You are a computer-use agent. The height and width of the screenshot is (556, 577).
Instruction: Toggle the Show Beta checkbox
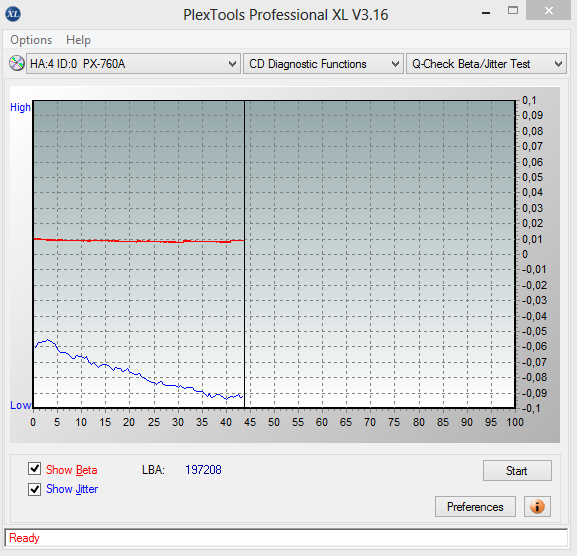click(35, 469)
